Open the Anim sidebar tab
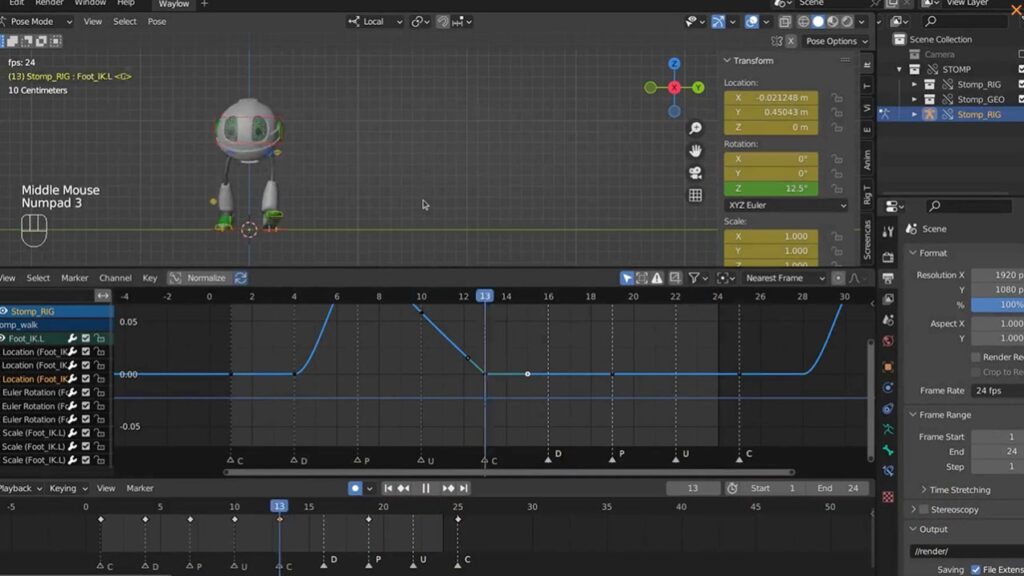This screenshot has width=1024, height=576. point(867,159)
